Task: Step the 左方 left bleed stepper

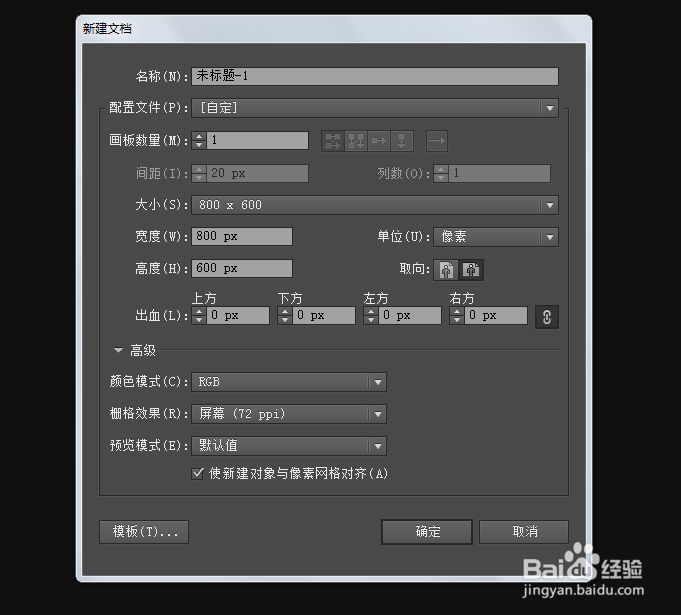Action: pyautogui.click(x=371, y=316)
